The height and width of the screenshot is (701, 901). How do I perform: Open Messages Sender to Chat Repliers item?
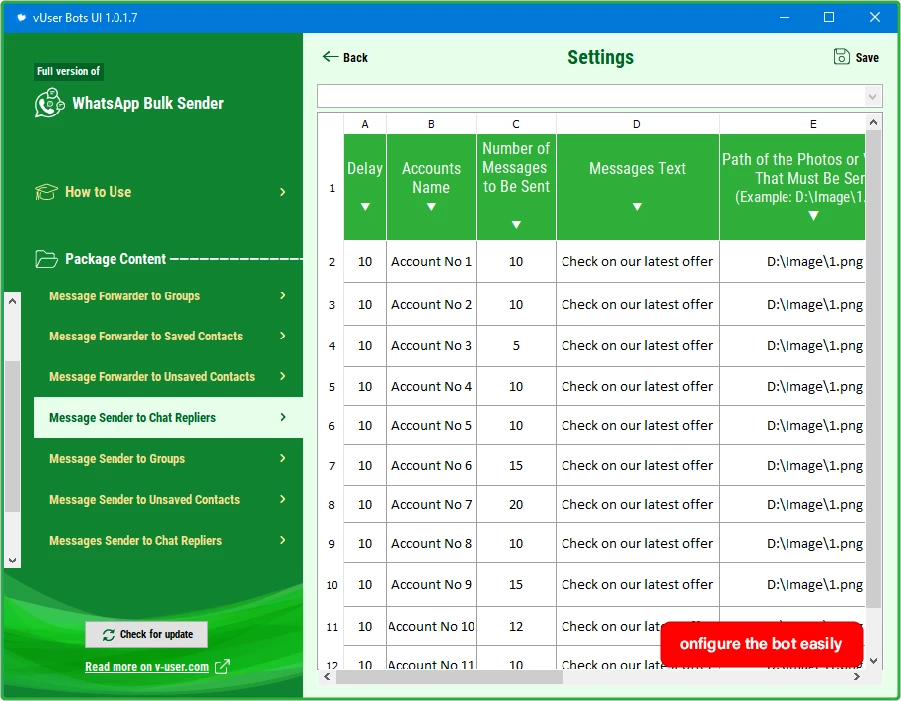168,540
